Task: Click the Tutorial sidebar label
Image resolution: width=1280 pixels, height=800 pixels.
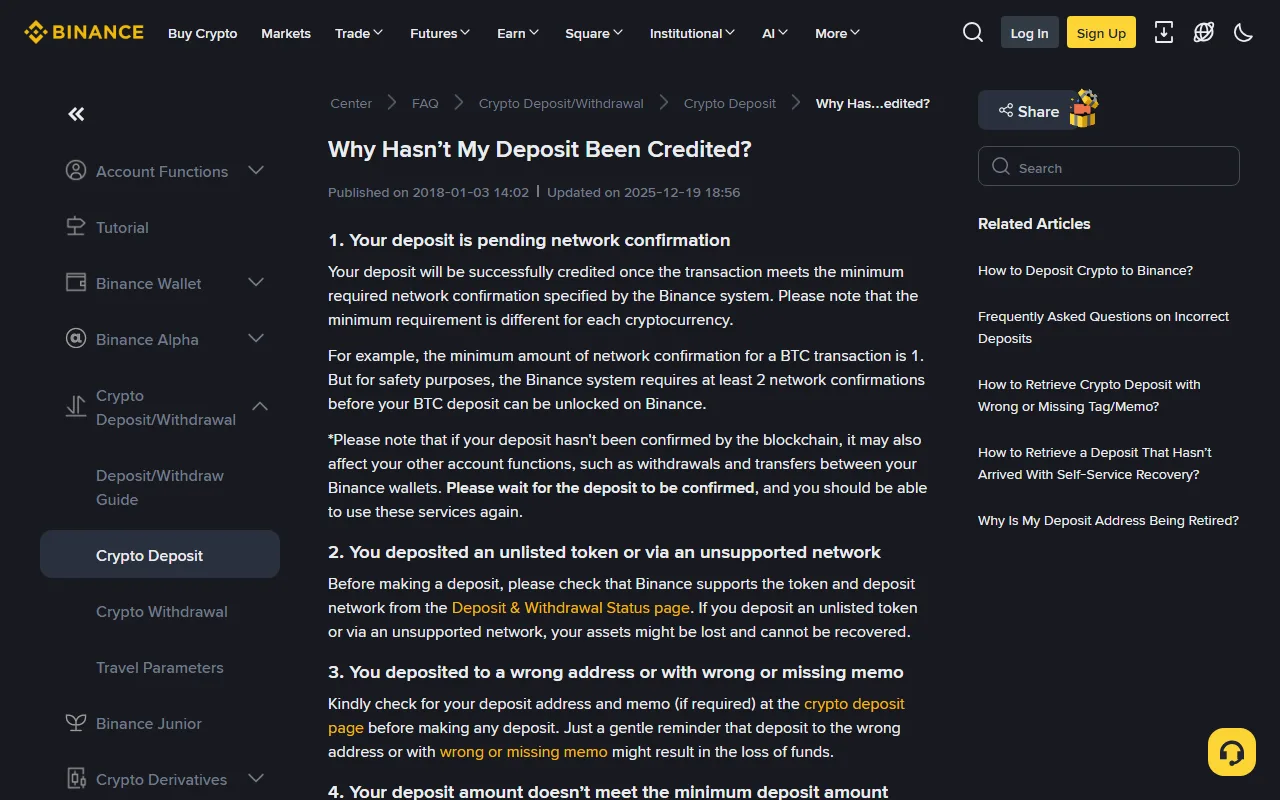Action: 122,227
